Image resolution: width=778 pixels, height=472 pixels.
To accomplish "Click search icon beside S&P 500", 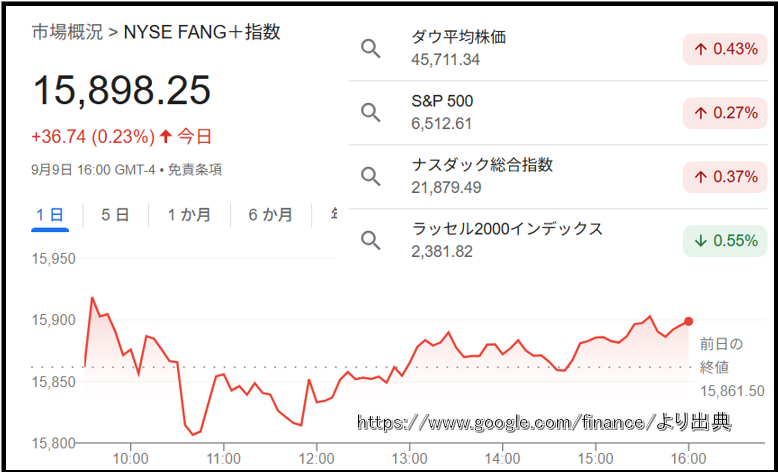I will (x=371, y=113).
